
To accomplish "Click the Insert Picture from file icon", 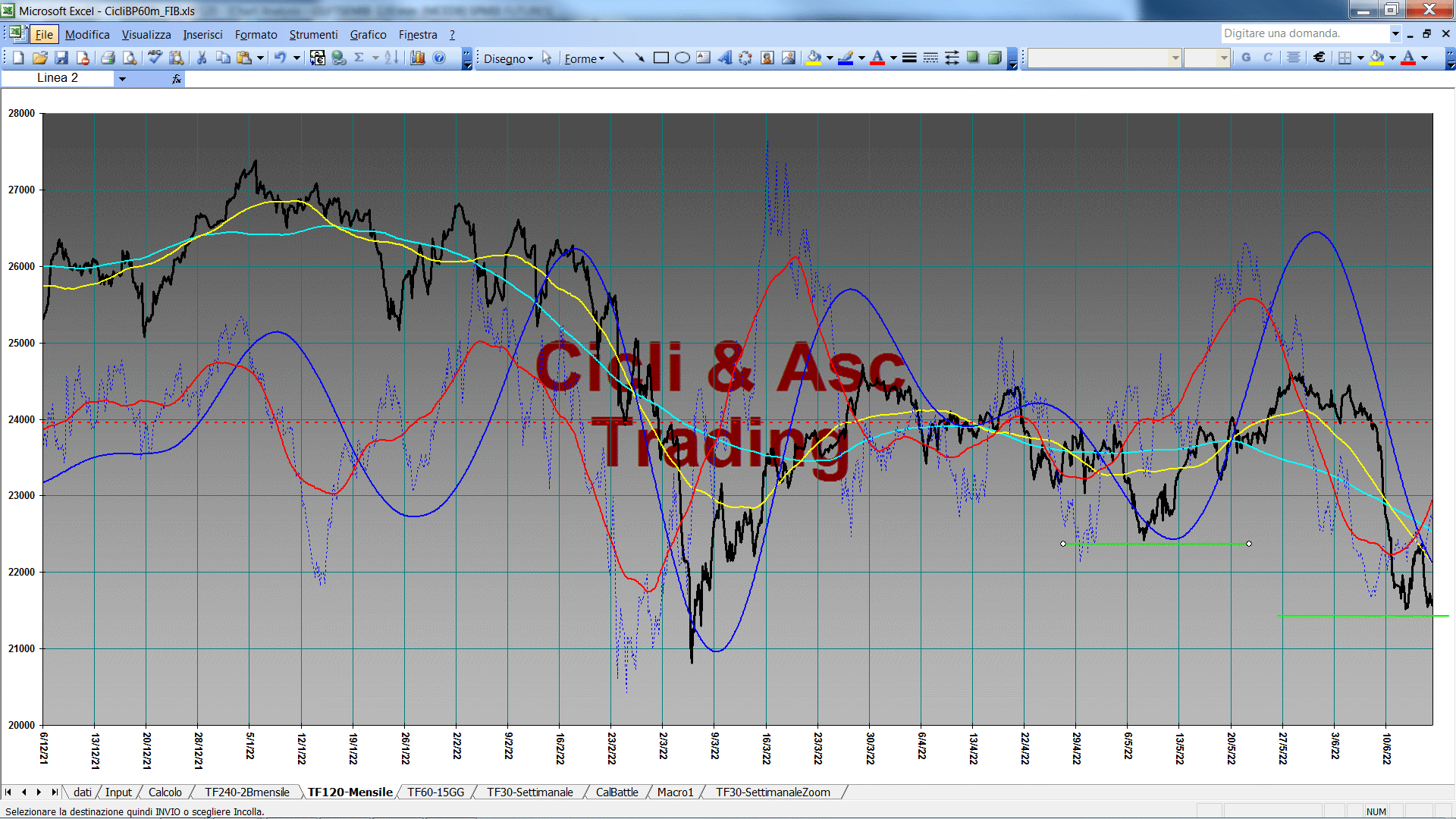I will [x=789, y=58].
